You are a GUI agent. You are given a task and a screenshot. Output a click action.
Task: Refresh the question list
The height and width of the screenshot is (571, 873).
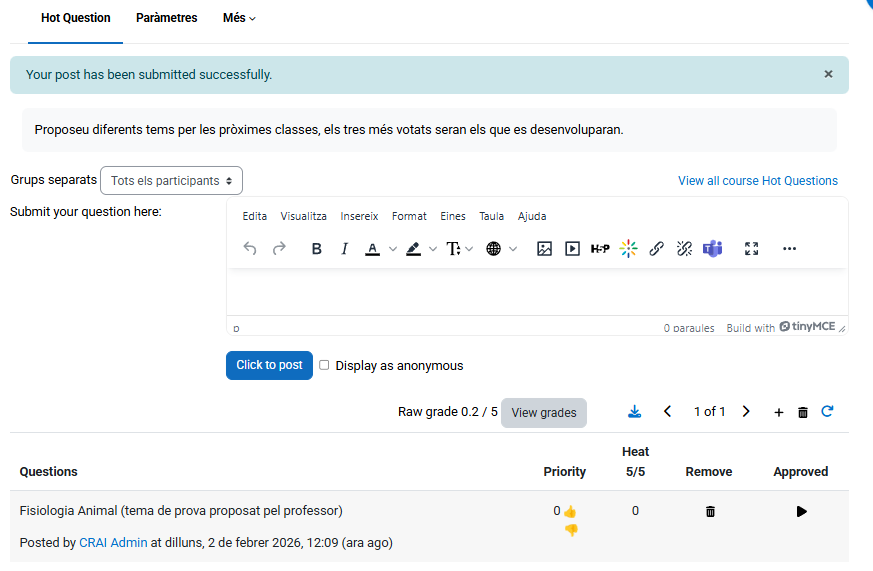pos(827,412)
